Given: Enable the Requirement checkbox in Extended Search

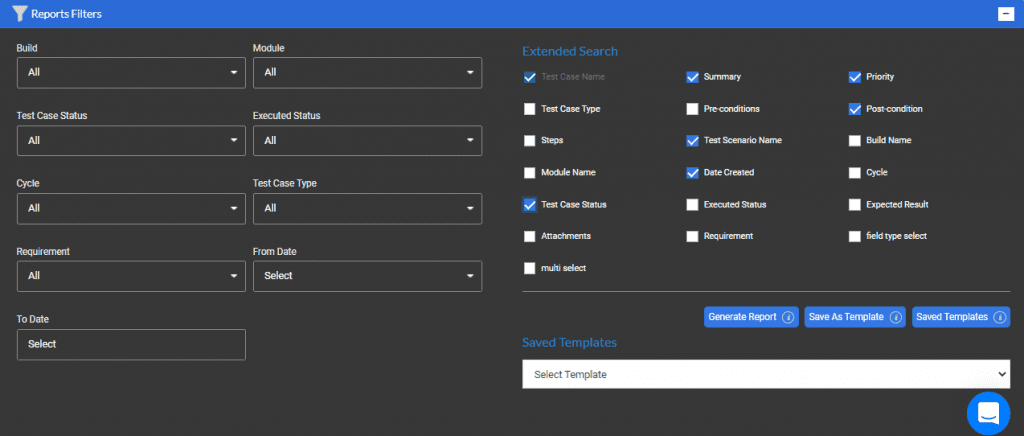Looking at the screenshot, I should click(693, 236).
